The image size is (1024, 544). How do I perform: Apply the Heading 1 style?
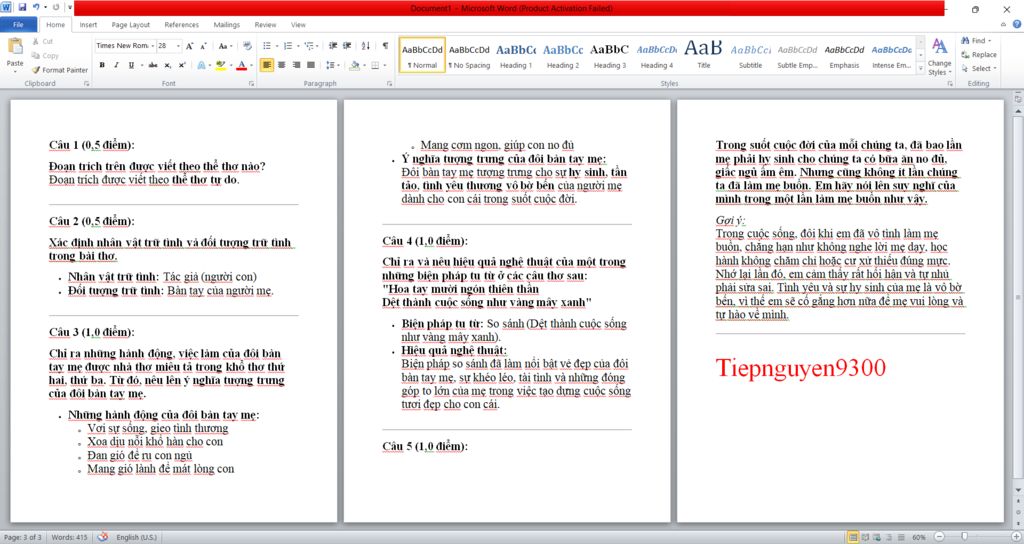click(x=516, y=55)
